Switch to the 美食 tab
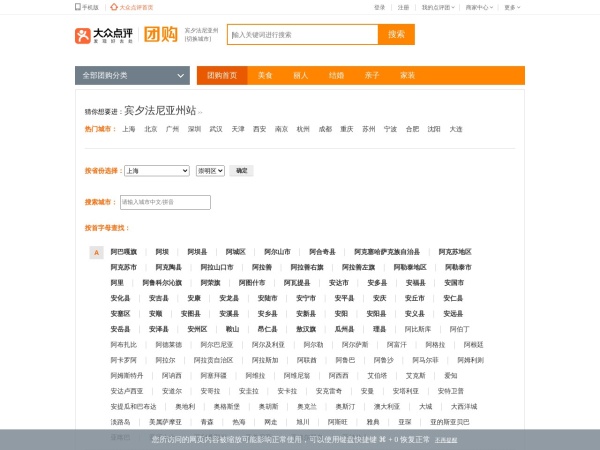 (x=265, y=75)
